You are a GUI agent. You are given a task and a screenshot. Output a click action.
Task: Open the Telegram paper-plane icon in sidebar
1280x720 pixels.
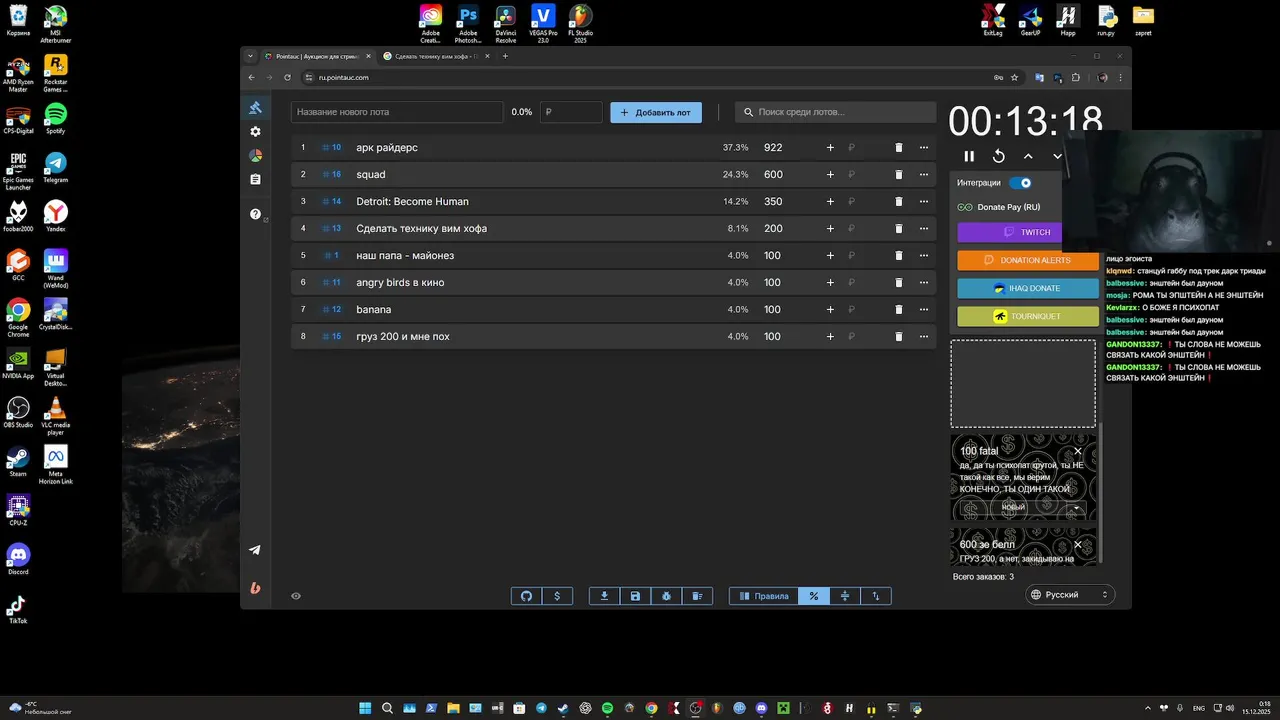(x=255, y=550)
